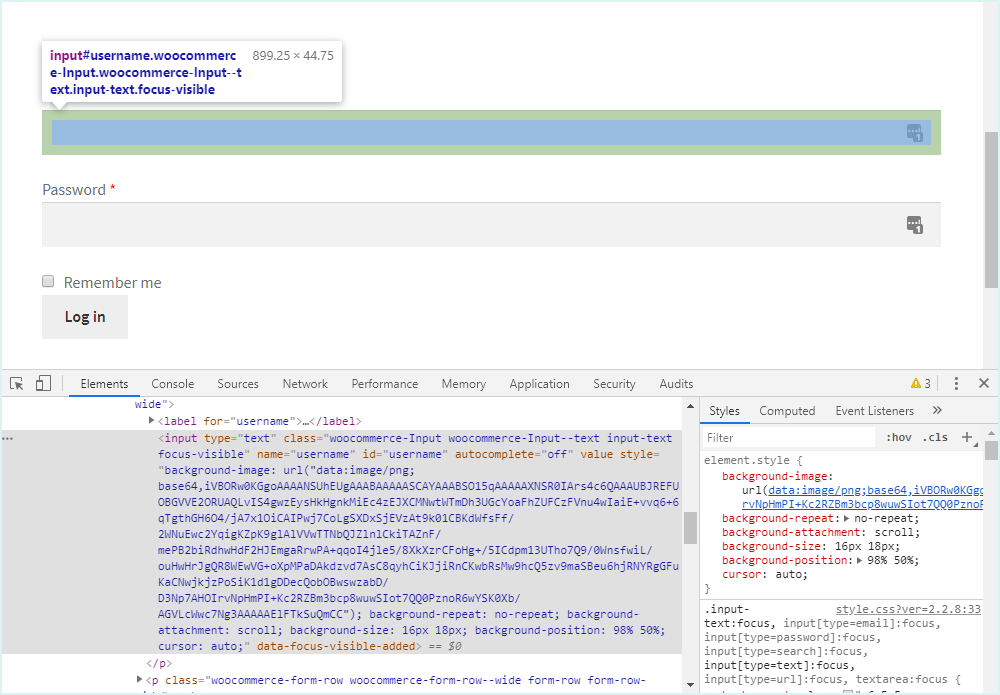This screenshot has width=1000, height=695.
Task: Close the DevTools panel
Action: tap(983, 383)
